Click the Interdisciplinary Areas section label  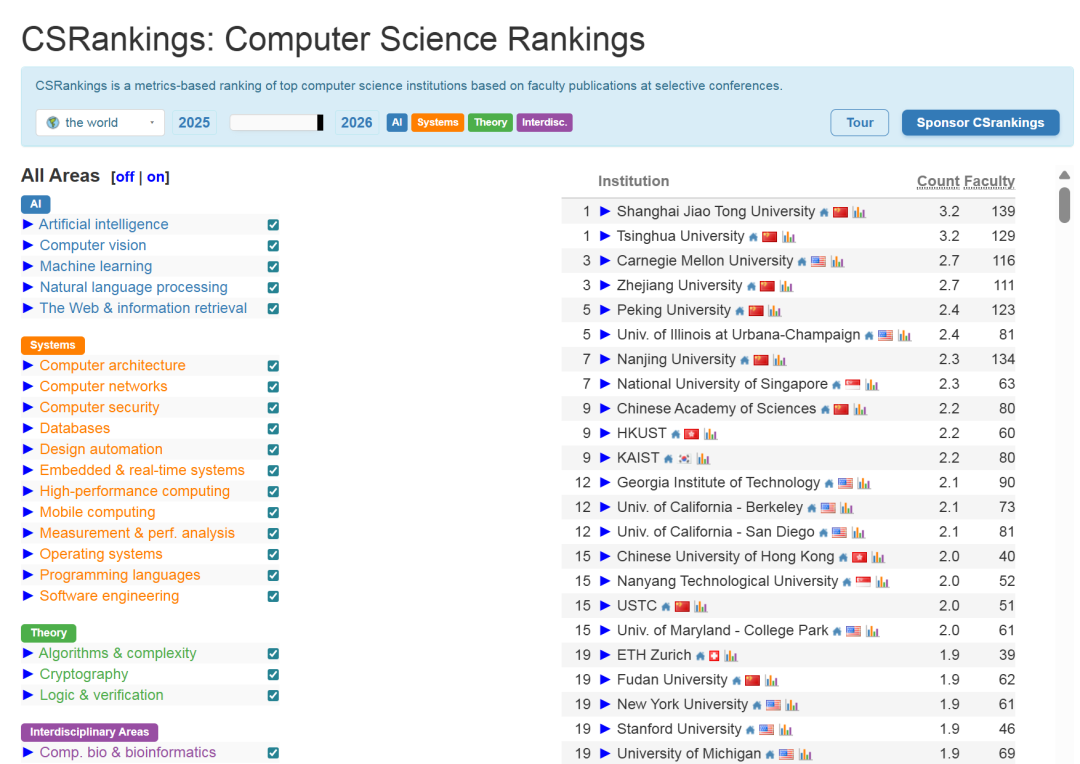(90, 732)
